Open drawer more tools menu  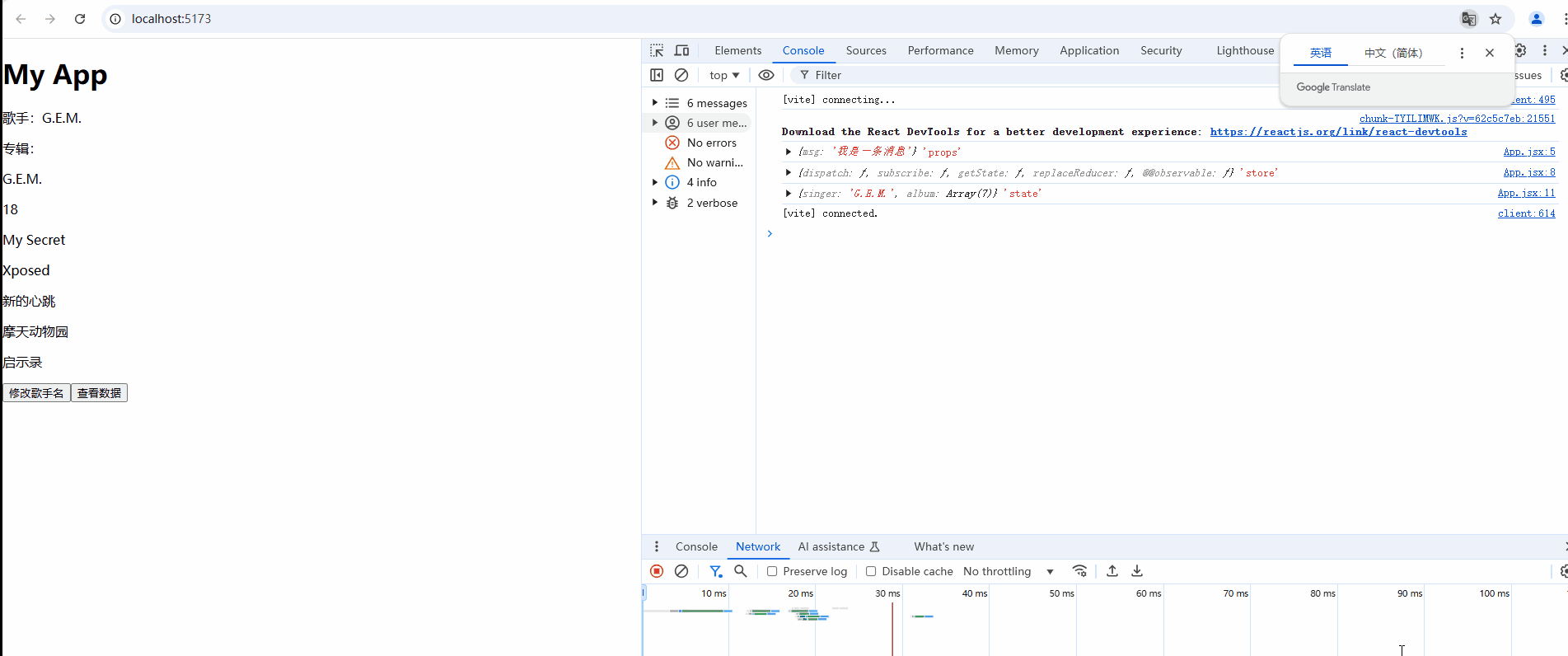coord(657,546)
